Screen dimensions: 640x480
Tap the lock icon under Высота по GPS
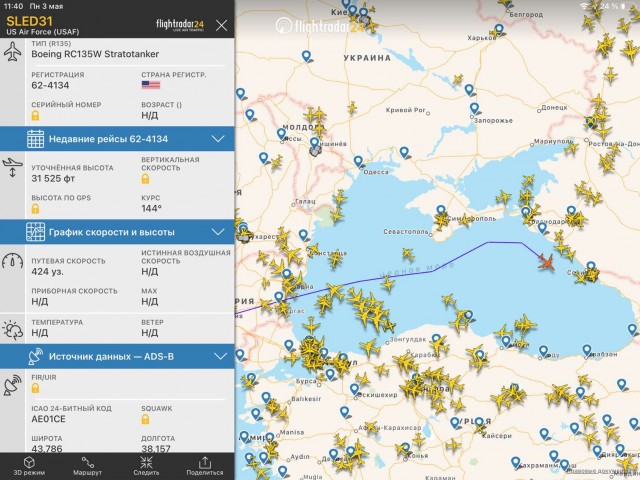pyautogui.click(x=36, y=209)
